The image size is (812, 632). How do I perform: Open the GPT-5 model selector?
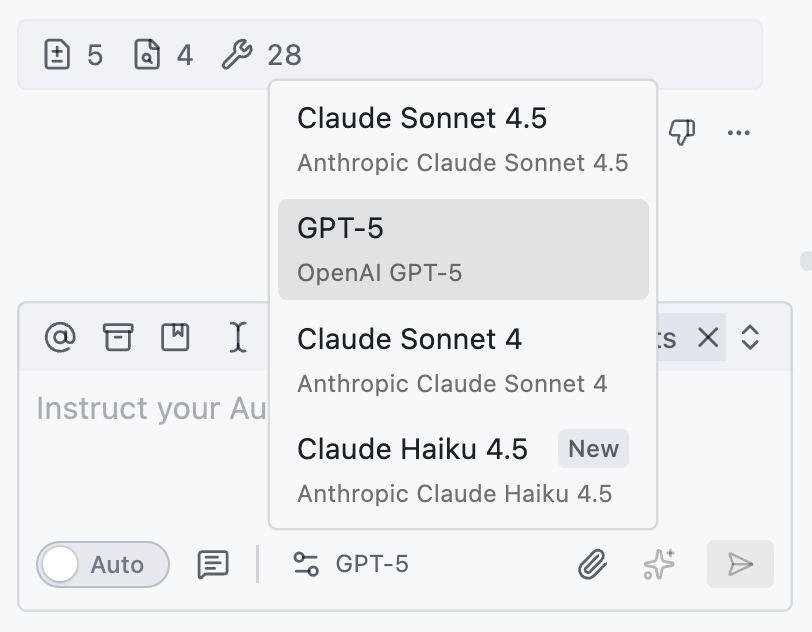[x=351, y=564]
